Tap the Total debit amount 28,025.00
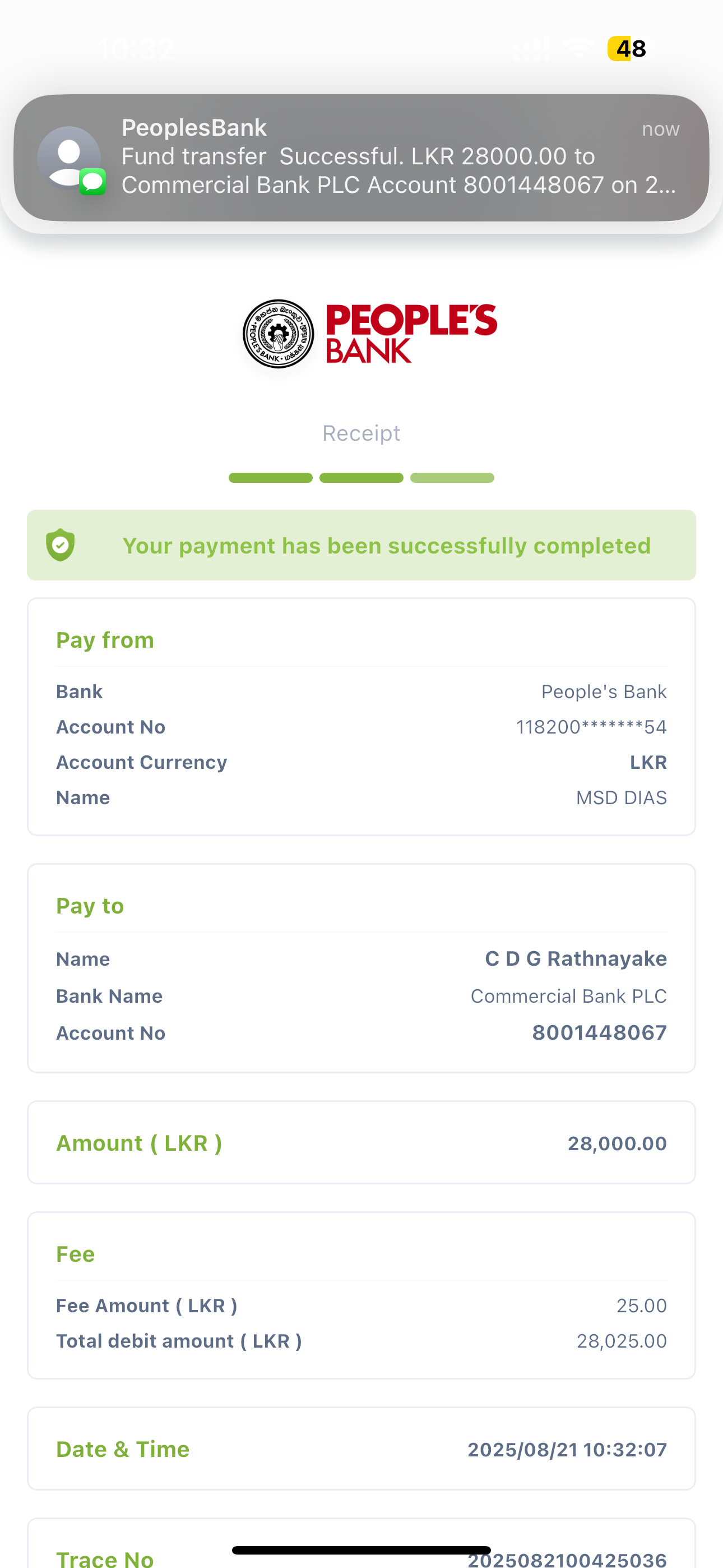The width and height of the screenshot is (723, 1568). click(622, 1341)
